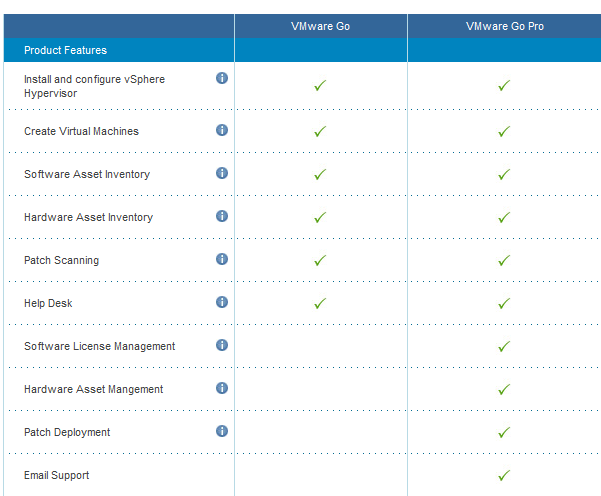Click VMware Go Pro checkmark for Patch Deployment
The height and width of the screenshot is (496, 601).
(x=504, y=432)
